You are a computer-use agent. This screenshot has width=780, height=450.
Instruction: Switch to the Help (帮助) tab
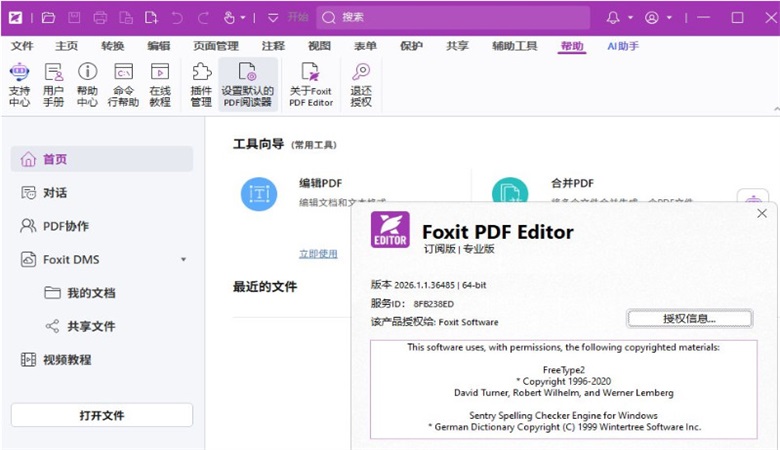click(572, 46)
